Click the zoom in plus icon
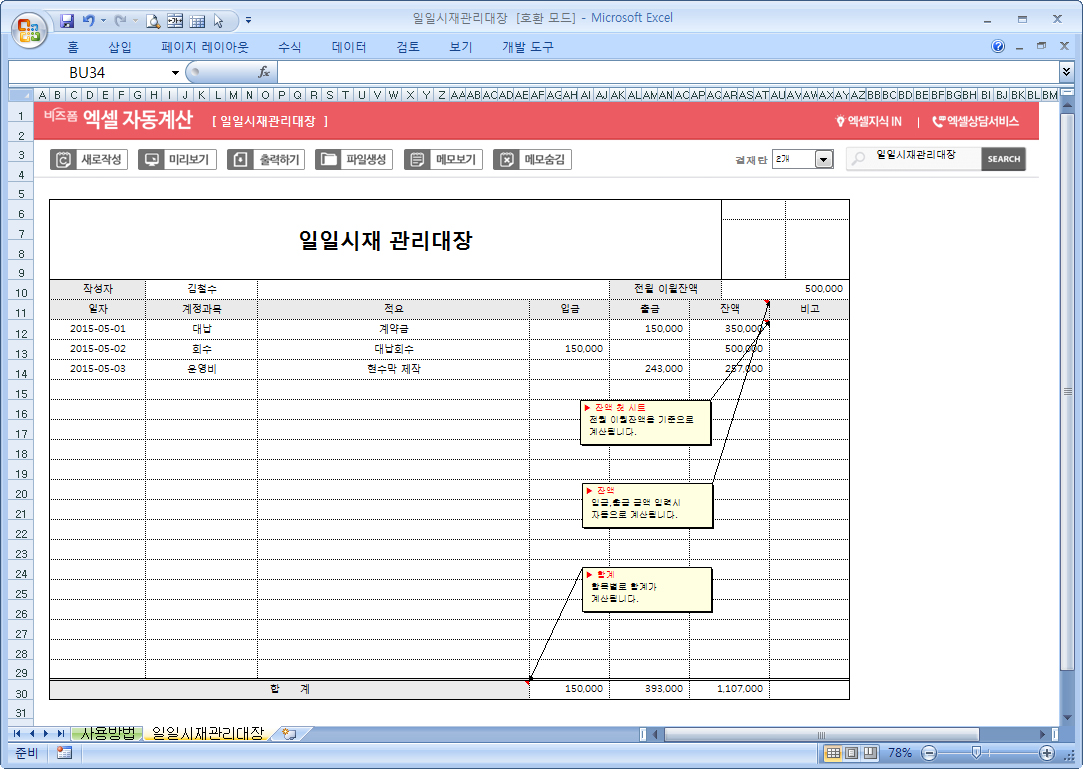Screen dimensions: 1083x769 coord(1046,753)
